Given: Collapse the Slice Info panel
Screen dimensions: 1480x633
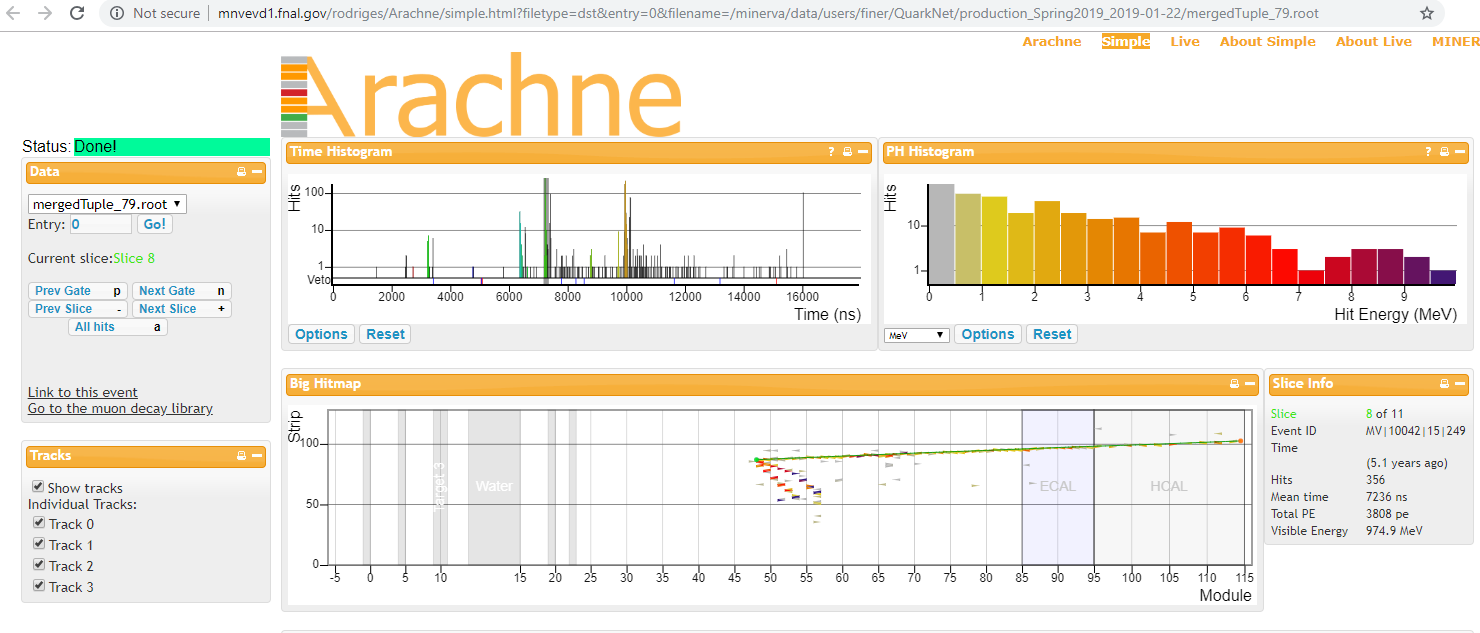Looking at the screenshot, I should [x=1460, y=384].
